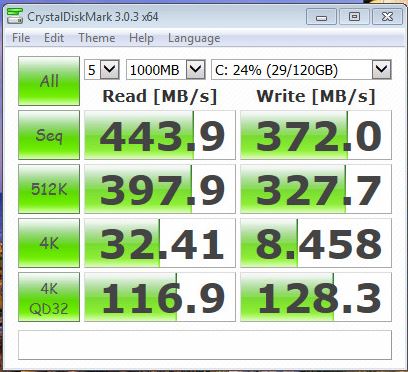
Task: Open the Help menu
Action: click(141, 38)
